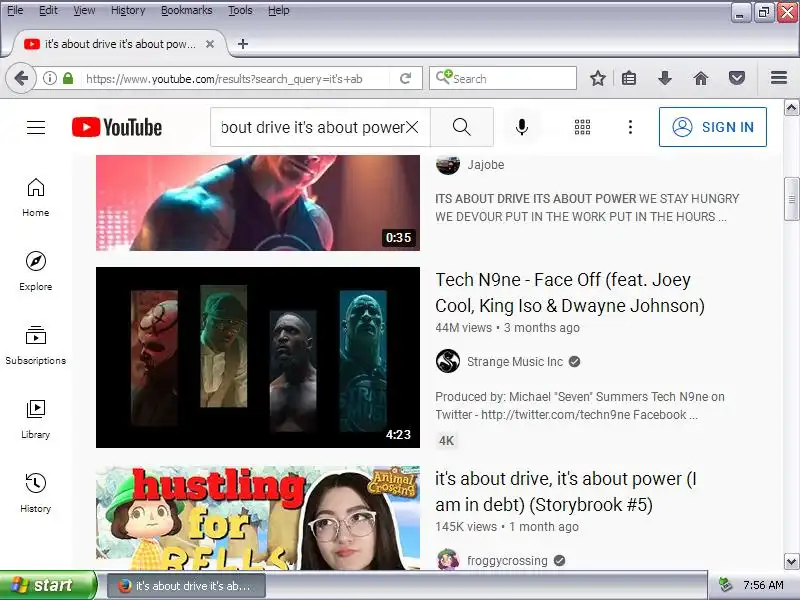Search with your voice microphone icon
The image size is (800, 600).
coord(521,127)
